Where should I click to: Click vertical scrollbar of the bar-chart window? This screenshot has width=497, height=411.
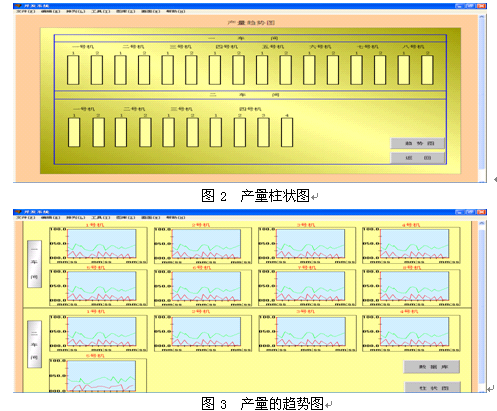click(x=482, y=97)
